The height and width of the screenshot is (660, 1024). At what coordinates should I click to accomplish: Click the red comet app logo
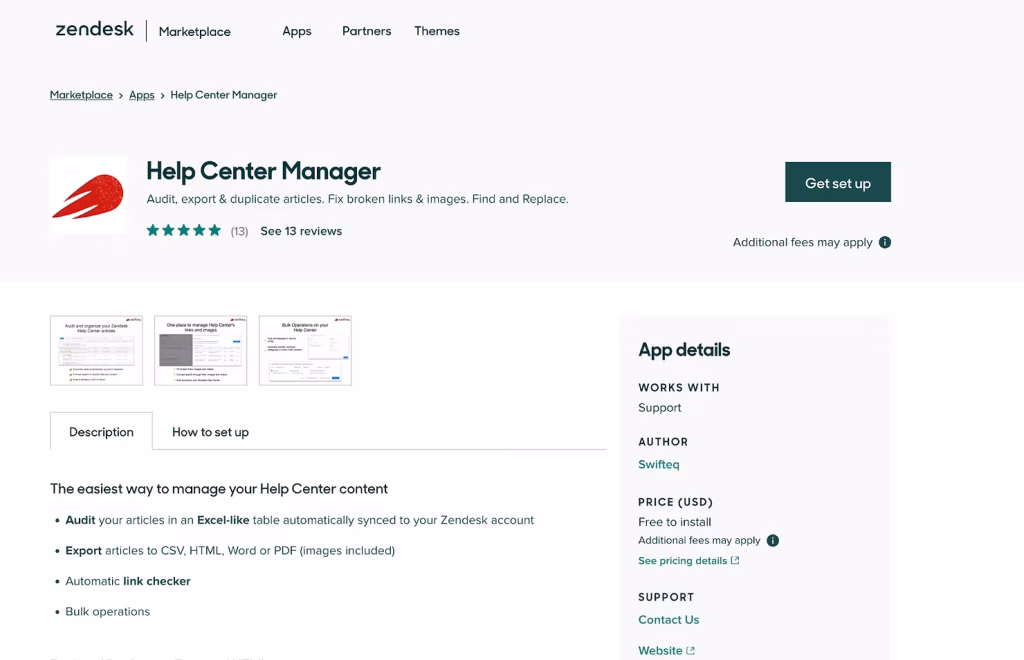[88, 195]
